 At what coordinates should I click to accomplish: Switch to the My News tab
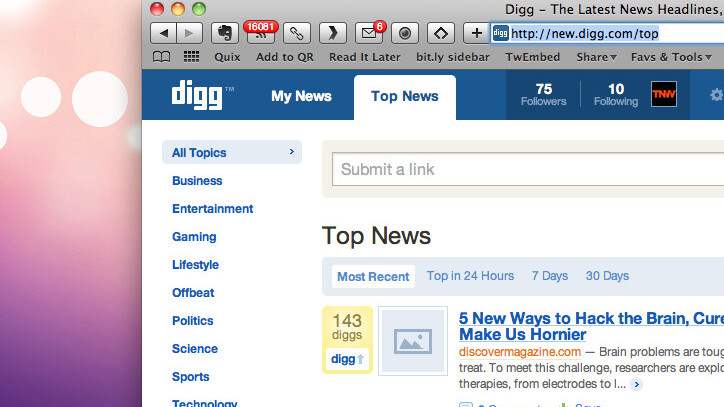click(x=301, y=96)
